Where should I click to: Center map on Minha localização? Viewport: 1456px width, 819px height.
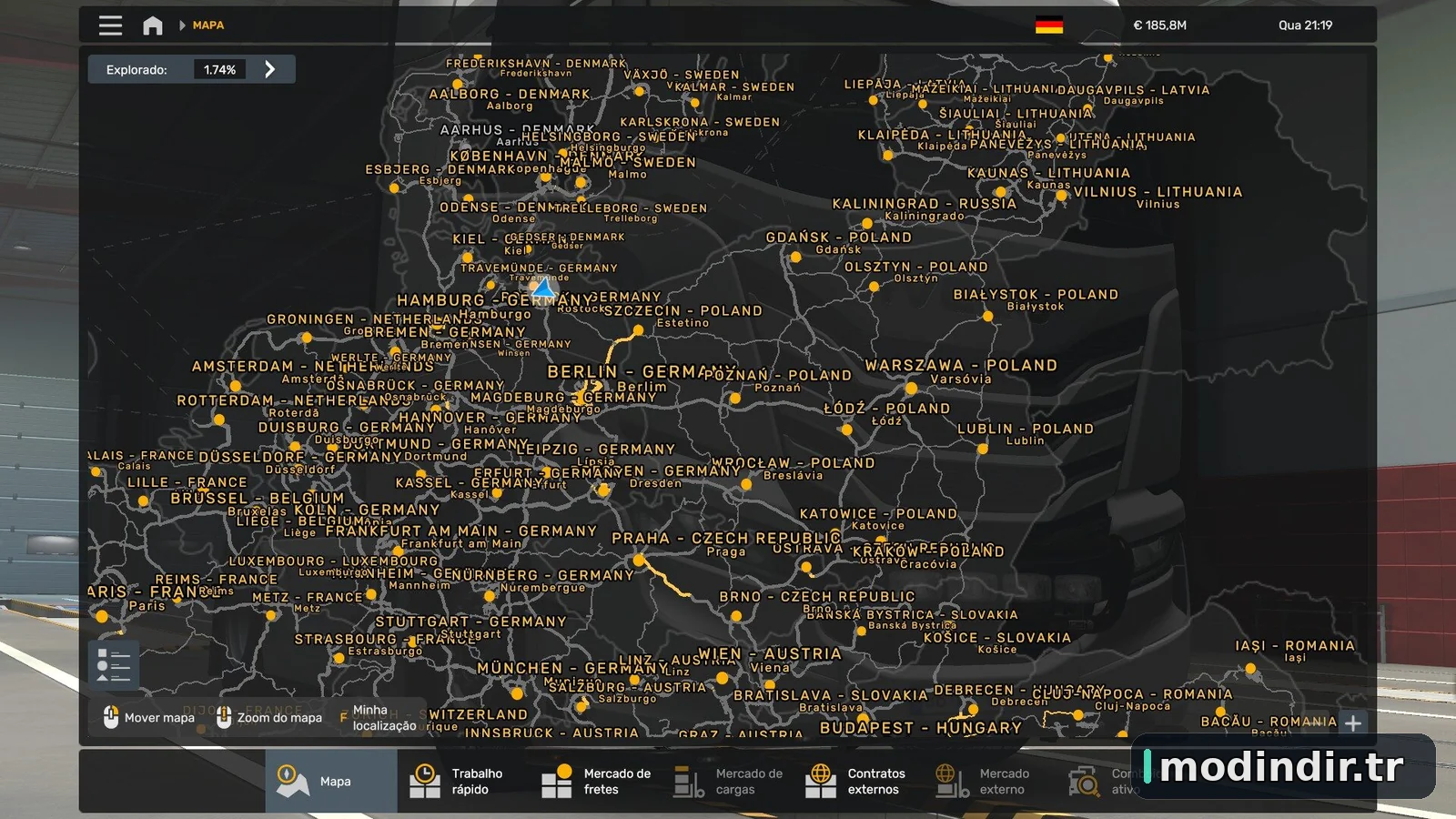tap(378, 718)
